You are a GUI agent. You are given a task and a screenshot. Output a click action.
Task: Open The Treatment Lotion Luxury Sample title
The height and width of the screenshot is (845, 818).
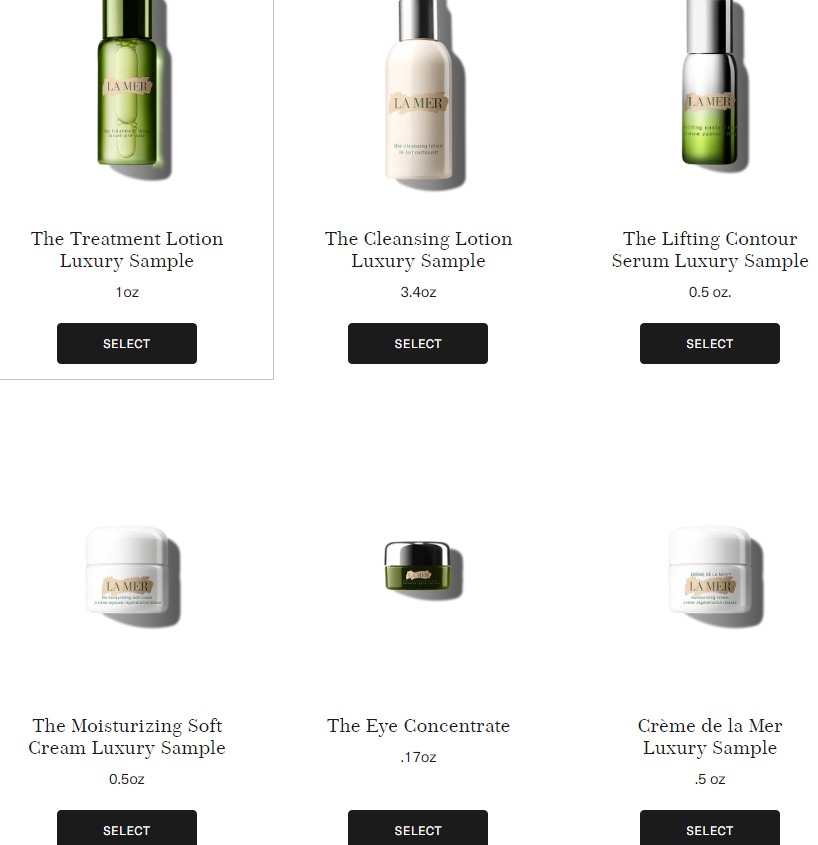click(127, 250)
